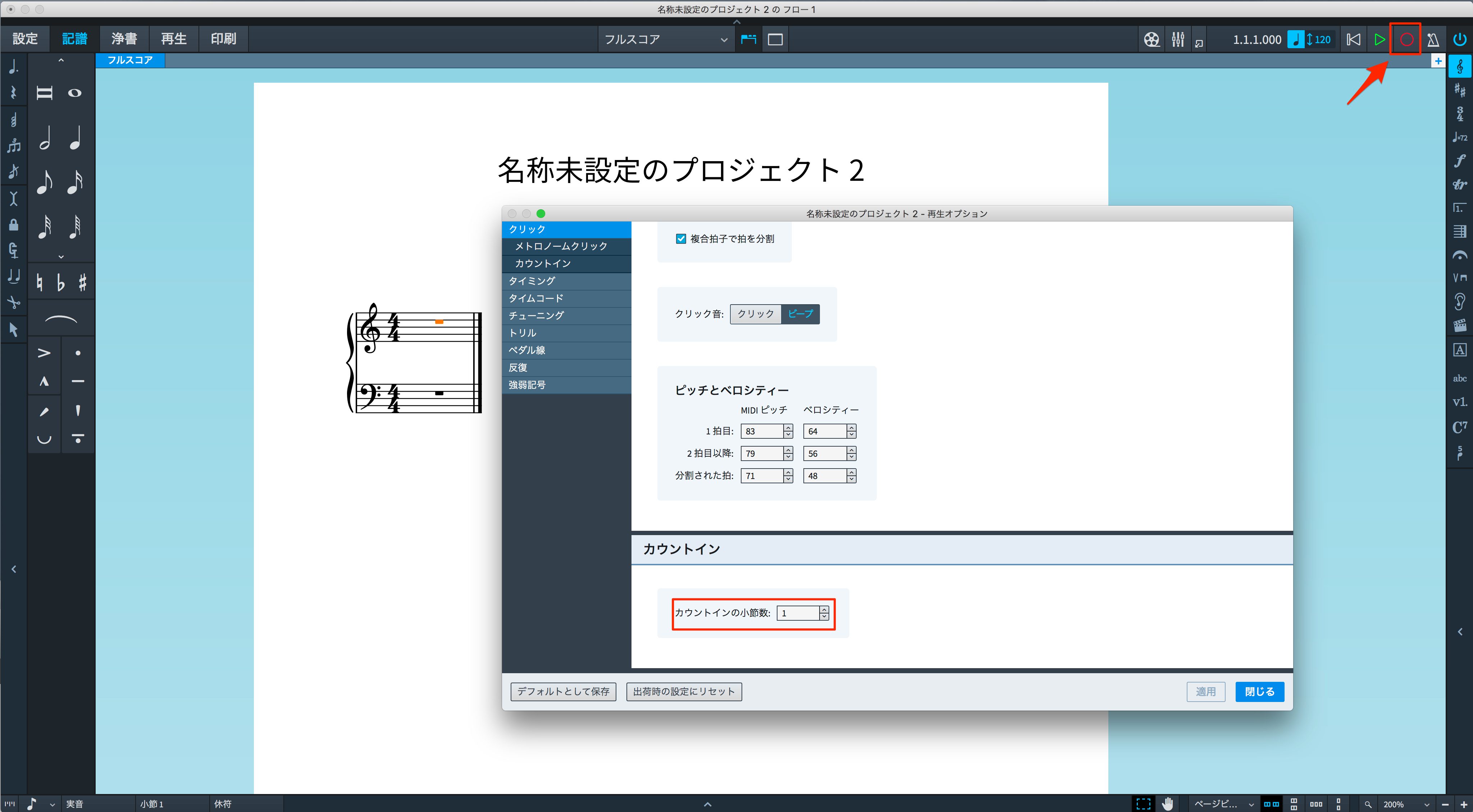1473x812 pixels.
Task: Rewind to beginning of flow
Action: coord(1353,40)
